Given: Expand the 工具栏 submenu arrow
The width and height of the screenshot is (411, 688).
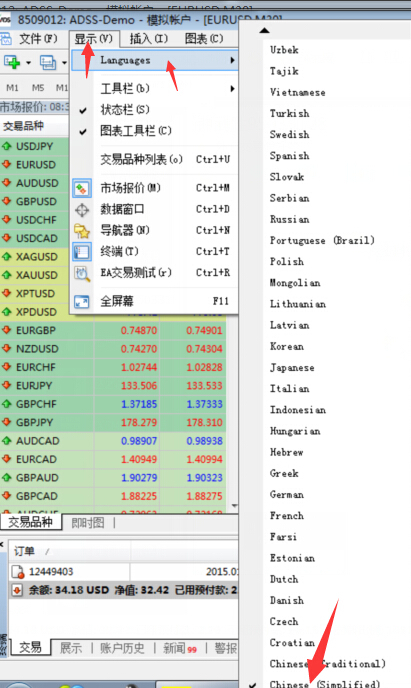Looking at the screenshot, I should click(232, 89).
